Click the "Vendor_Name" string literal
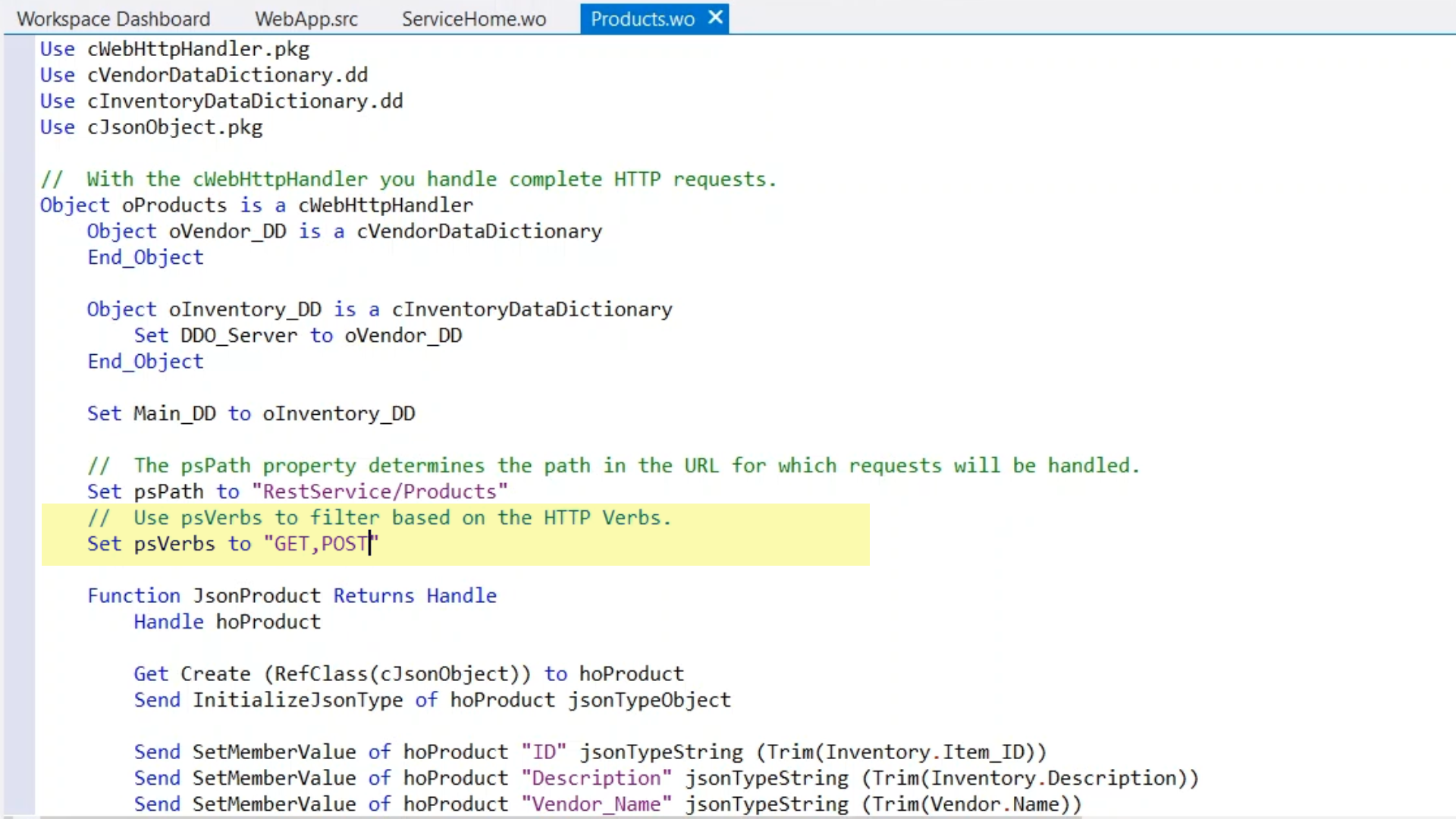 point(596,804)
